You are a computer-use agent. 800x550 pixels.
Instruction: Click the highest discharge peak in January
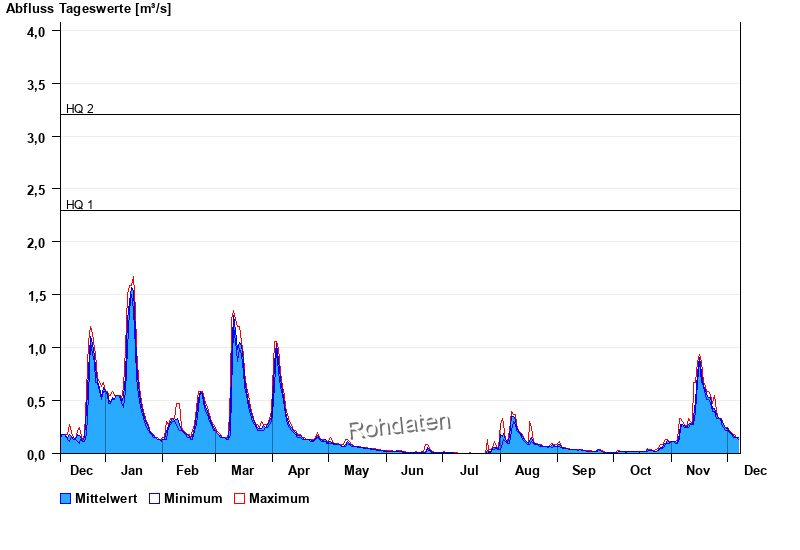point(133,280)
